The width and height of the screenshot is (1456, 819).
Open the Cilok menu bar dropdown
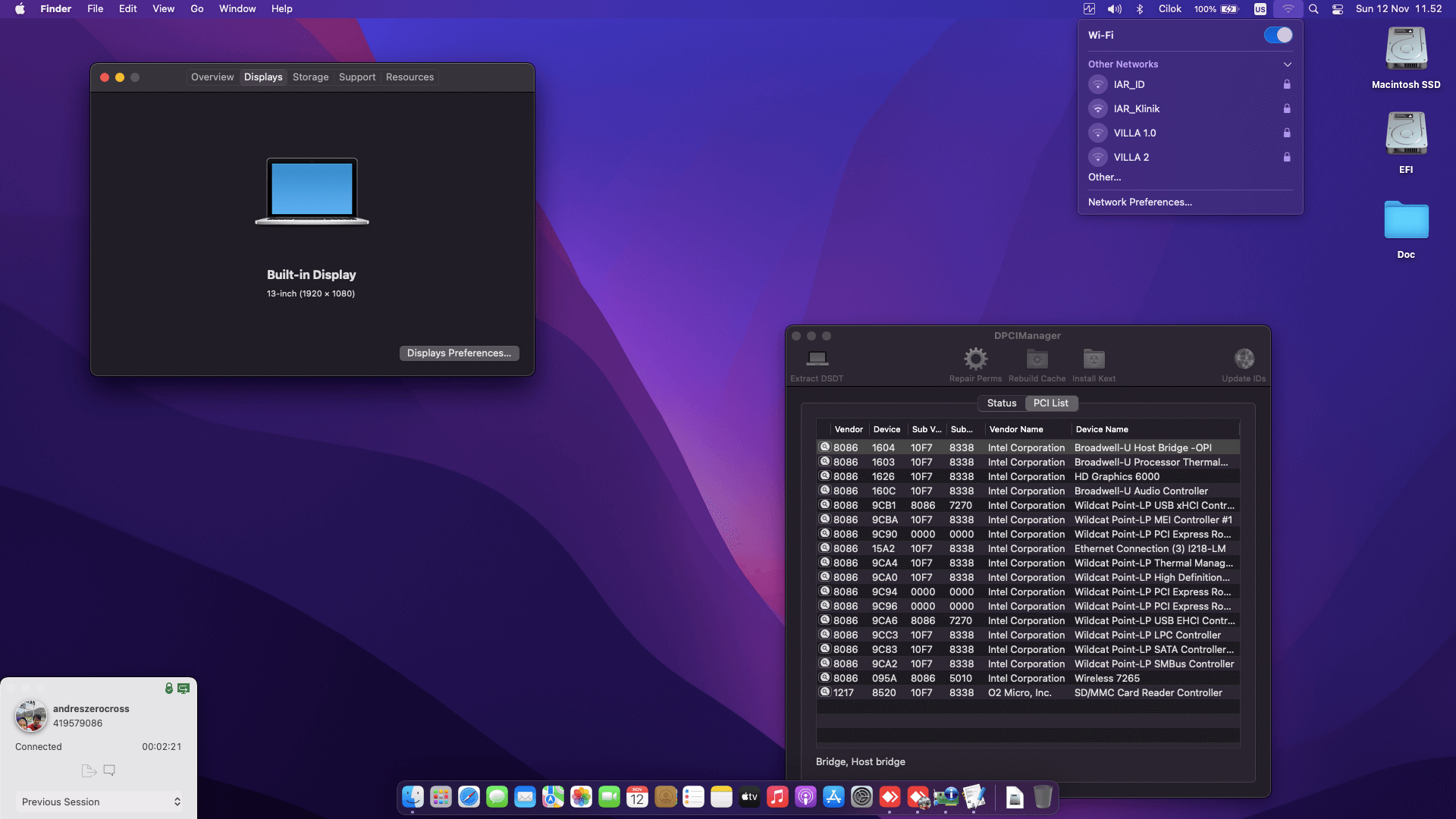coord(1169,9)
